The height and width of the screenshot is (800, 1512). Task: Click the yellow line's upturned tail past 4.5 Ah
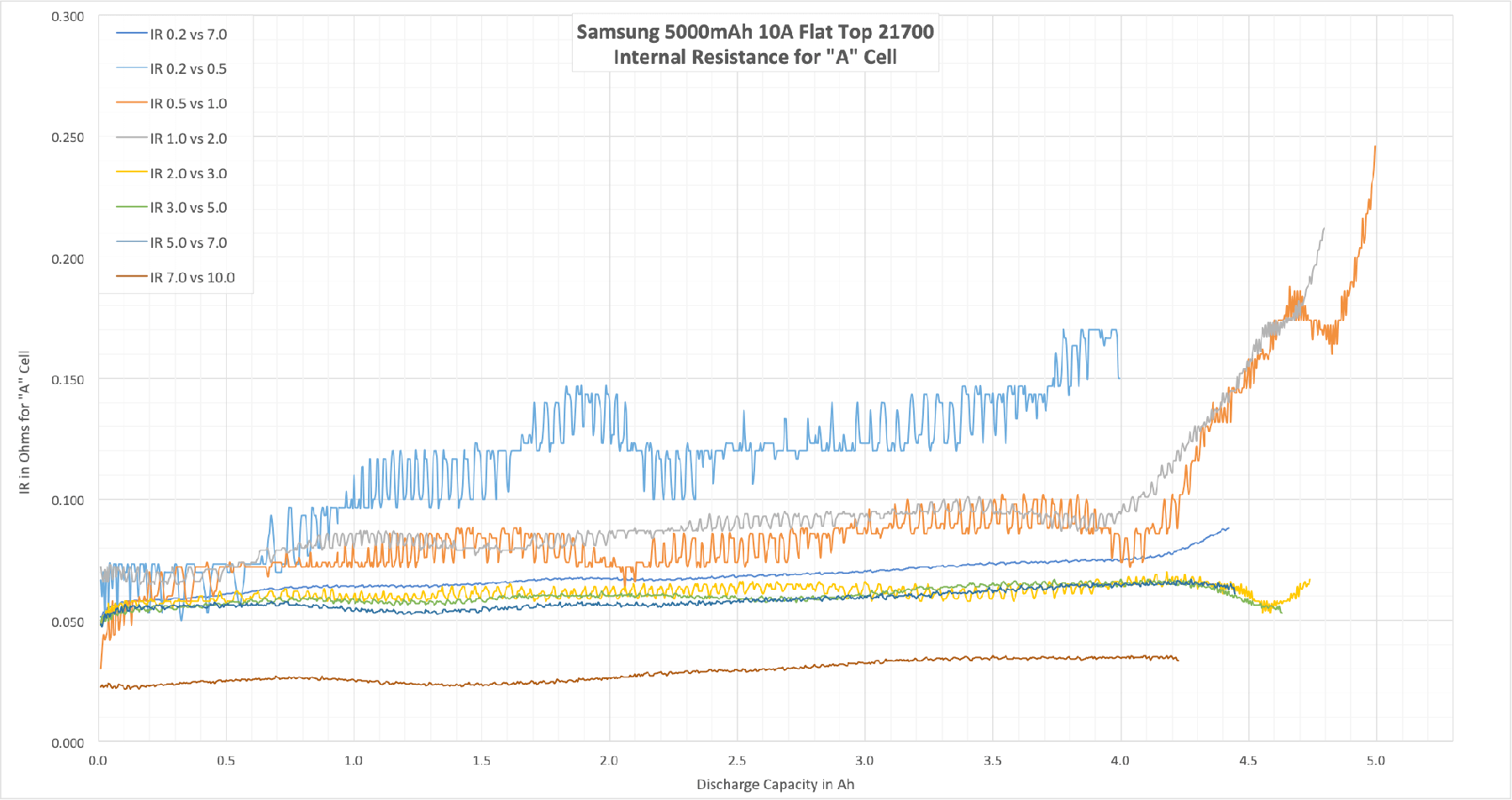[1300, 587]
